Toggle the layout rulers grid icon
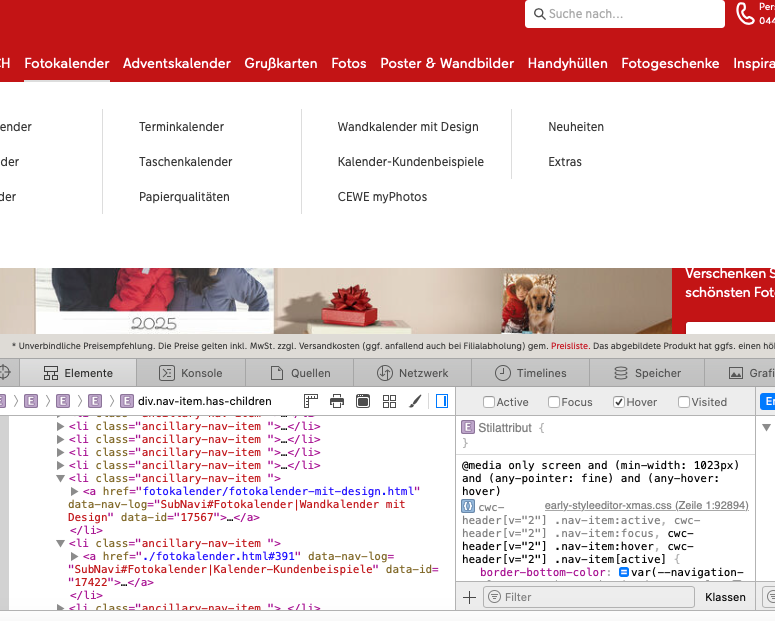The width and height of the screenshot is (775, 621). 311,401
